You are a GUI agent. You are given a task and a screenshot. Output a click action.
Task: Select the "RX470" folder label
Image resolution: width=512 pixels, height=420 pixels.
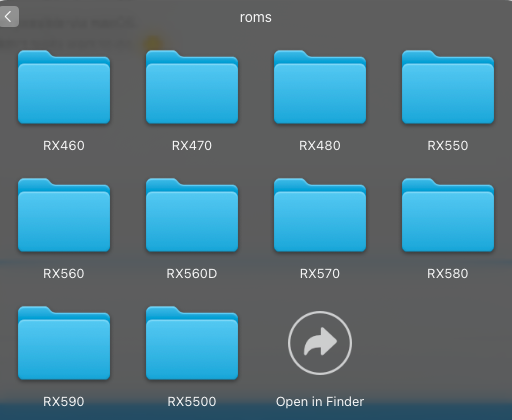tap(192, 146)
